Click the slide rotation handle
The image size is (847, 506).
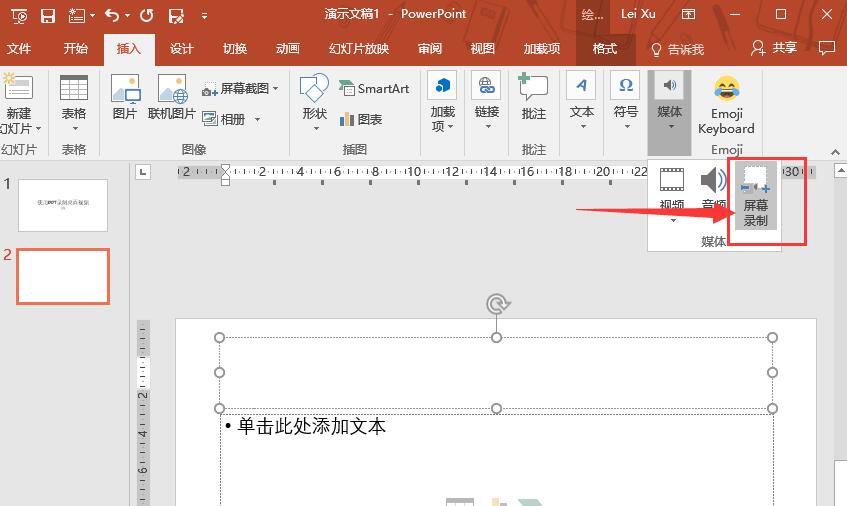497,304
